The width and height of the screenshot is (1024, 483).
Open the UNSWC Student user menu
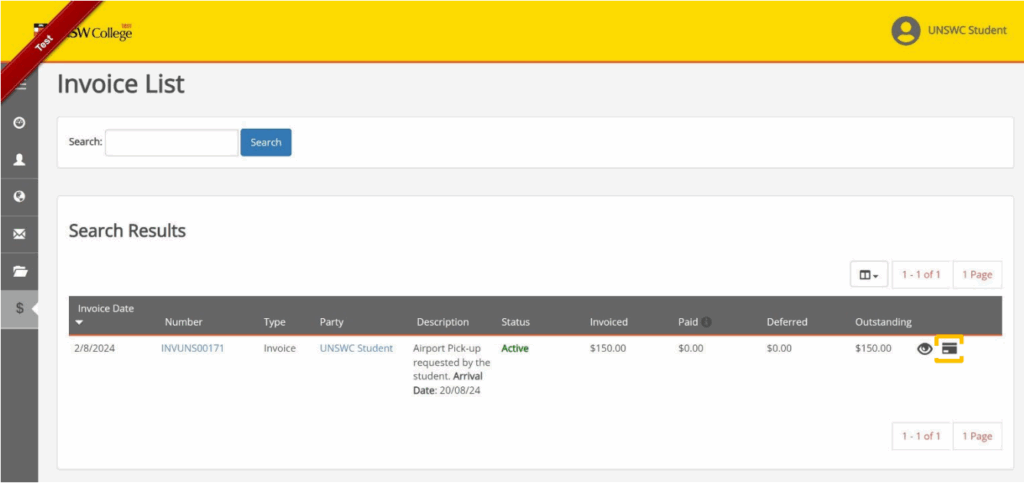click(949, 30)
